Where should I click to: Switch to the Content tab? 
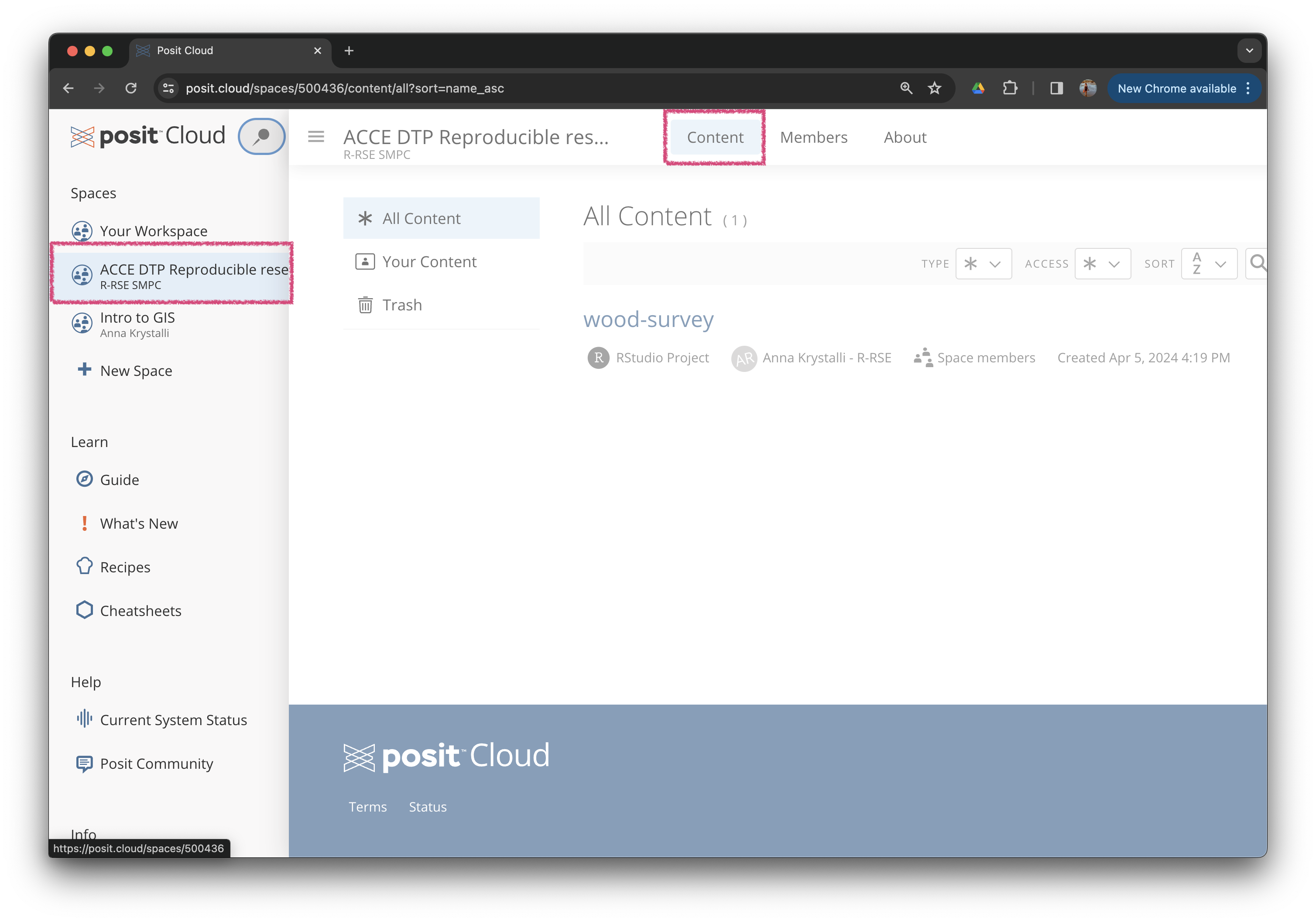[715, 138]
